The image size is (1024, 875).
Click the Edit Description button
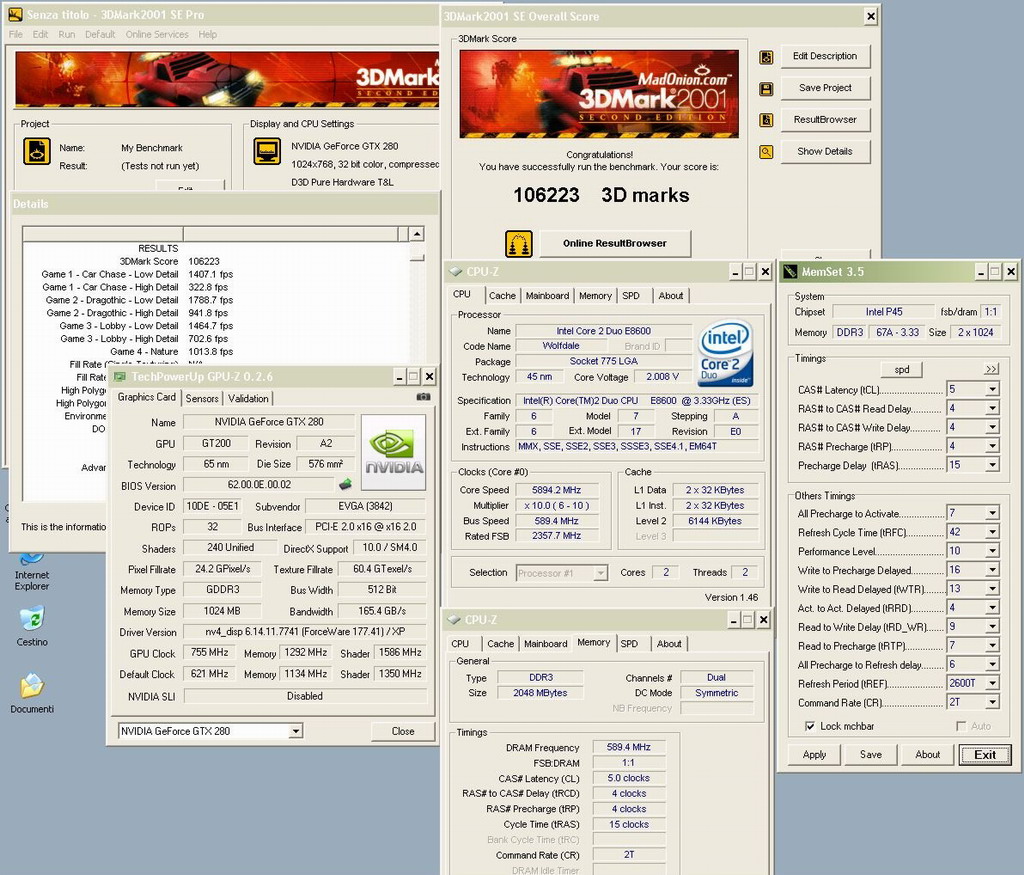(x=825, y=56)
